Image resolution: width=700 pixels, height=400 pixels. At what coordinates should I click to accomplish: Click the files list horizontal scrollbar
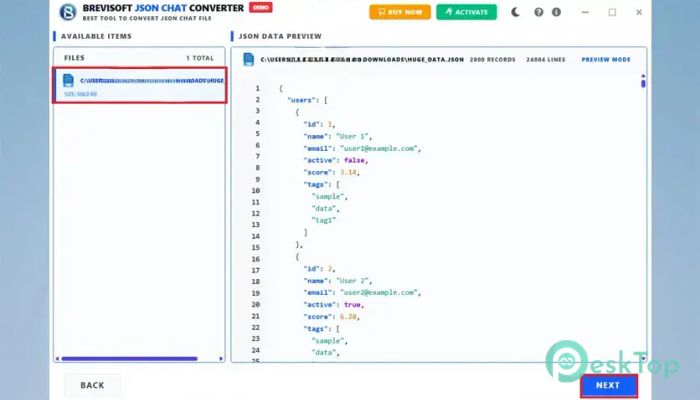point(129,358)
